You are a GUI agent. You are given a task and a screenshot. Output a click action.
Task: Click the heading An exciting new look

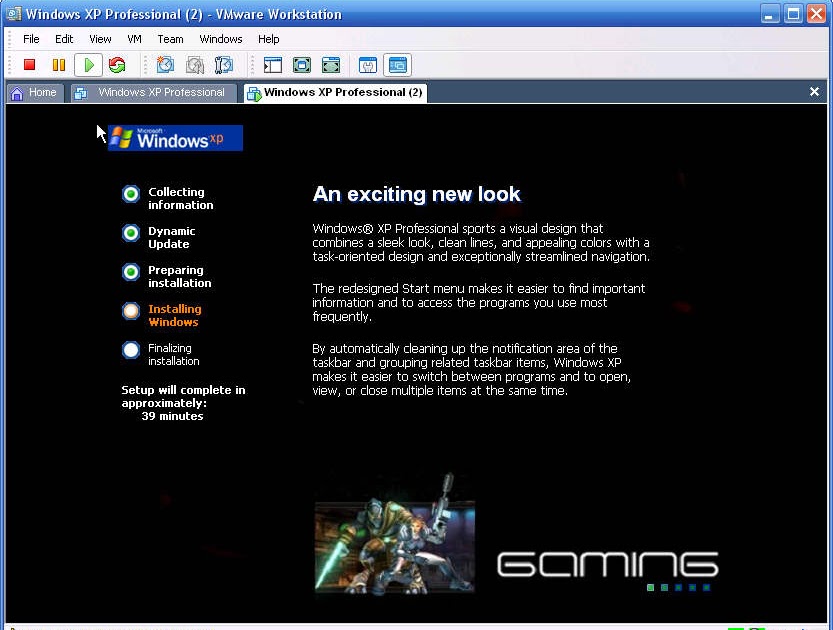tap(416, 194)
